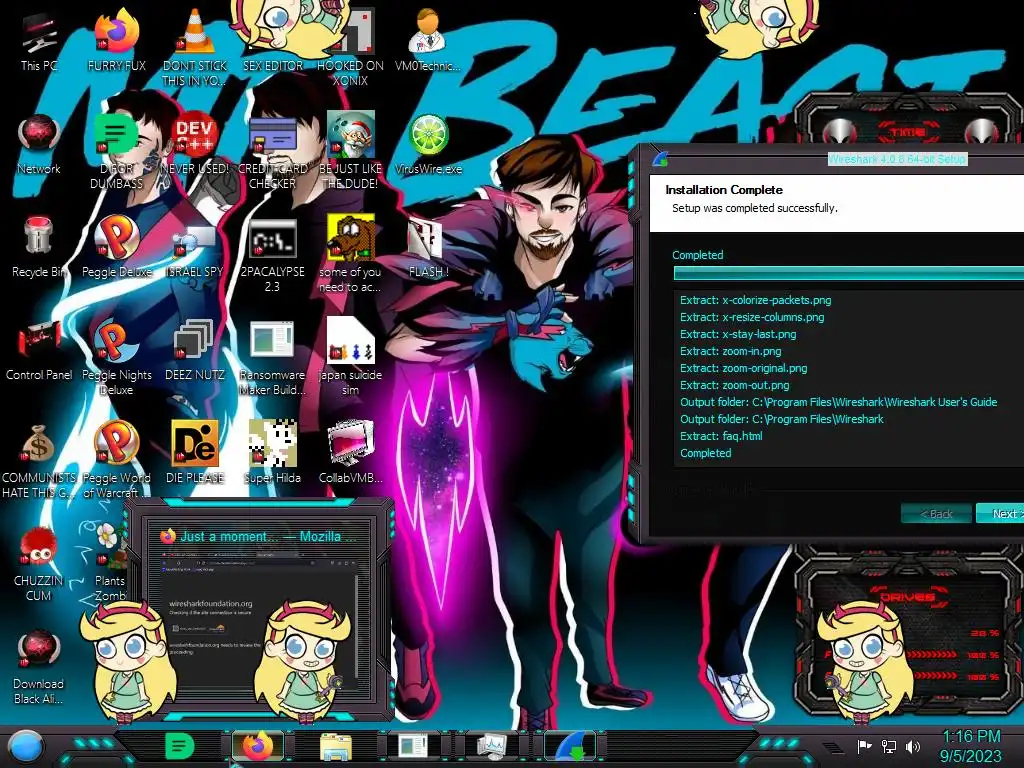The image size is (1024, 768).
Task: Click the volume speaker tray icon
Action: tap(912, 746)
